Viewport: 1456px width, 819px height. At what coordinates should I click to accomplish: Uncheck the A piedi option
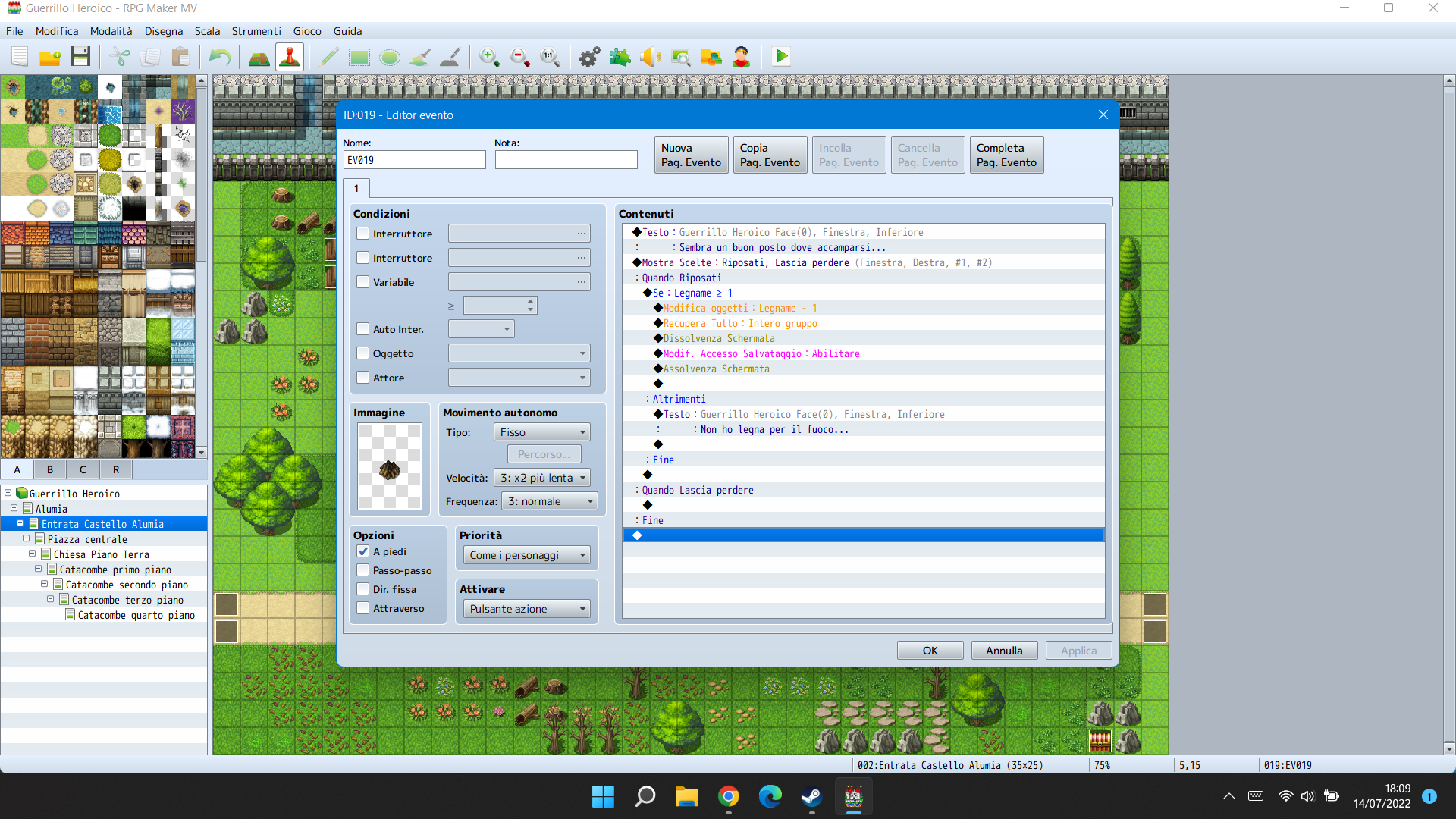pos(363,551)
